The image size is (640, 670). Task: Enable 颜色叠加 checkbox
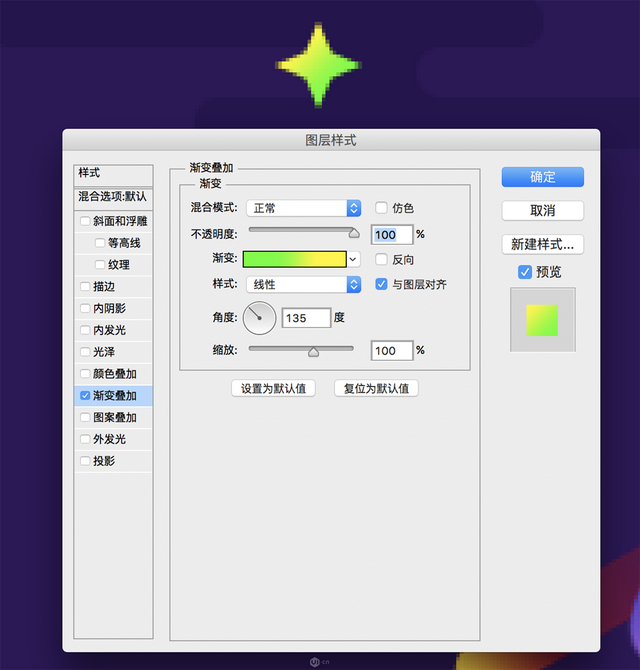(x=85, y=373)
